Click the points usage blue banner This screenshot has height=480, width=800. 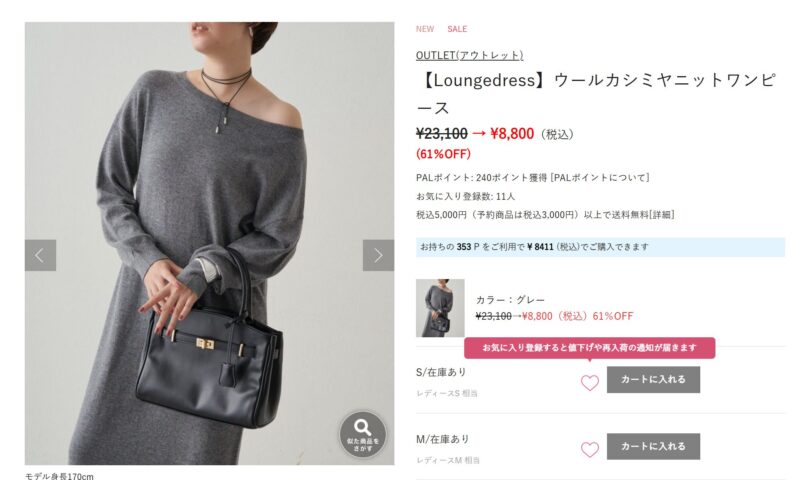click(x=600, y=247)
